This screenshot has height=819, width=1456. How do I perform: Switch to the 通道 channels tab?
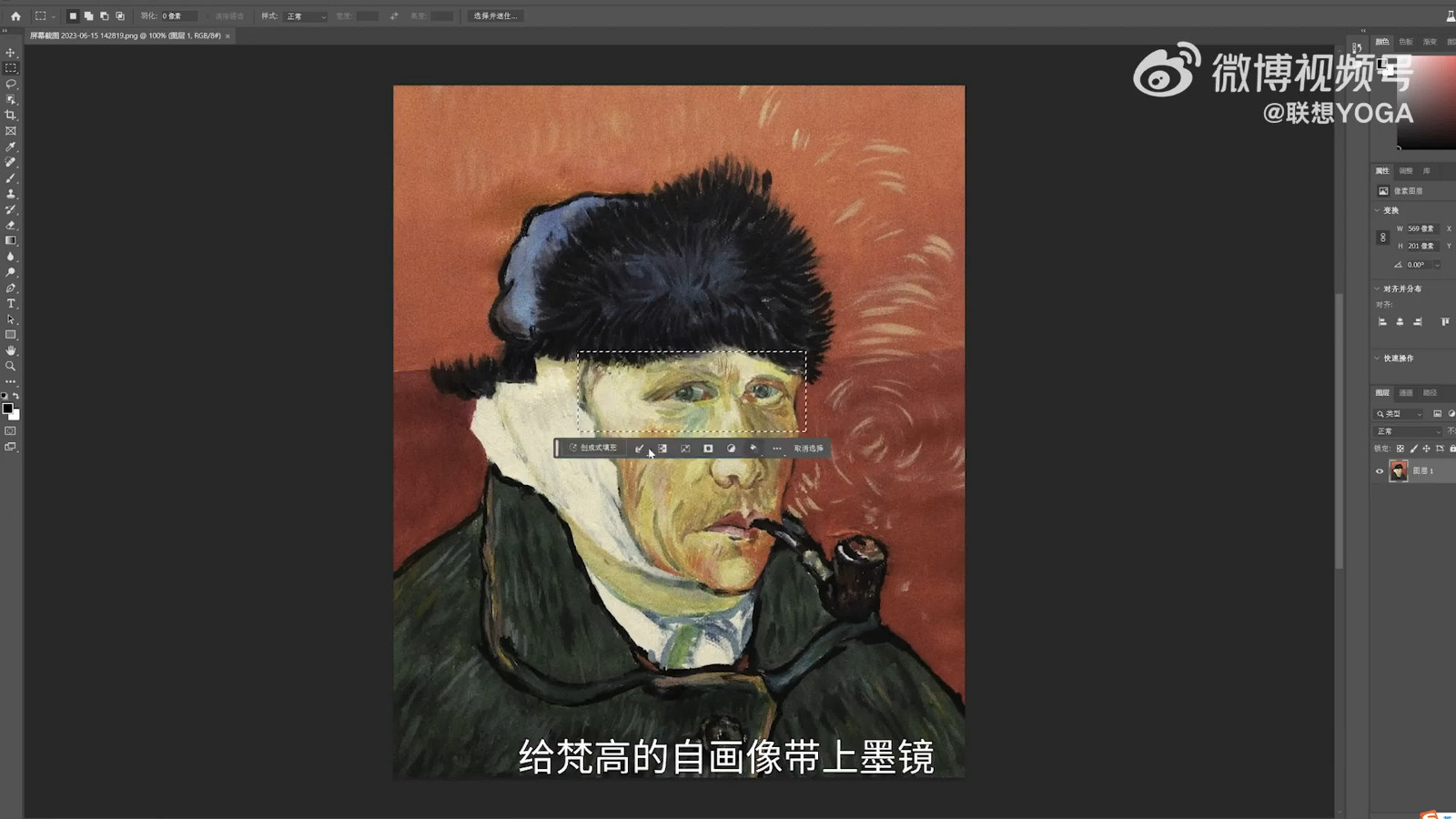tap(1406, 393)
